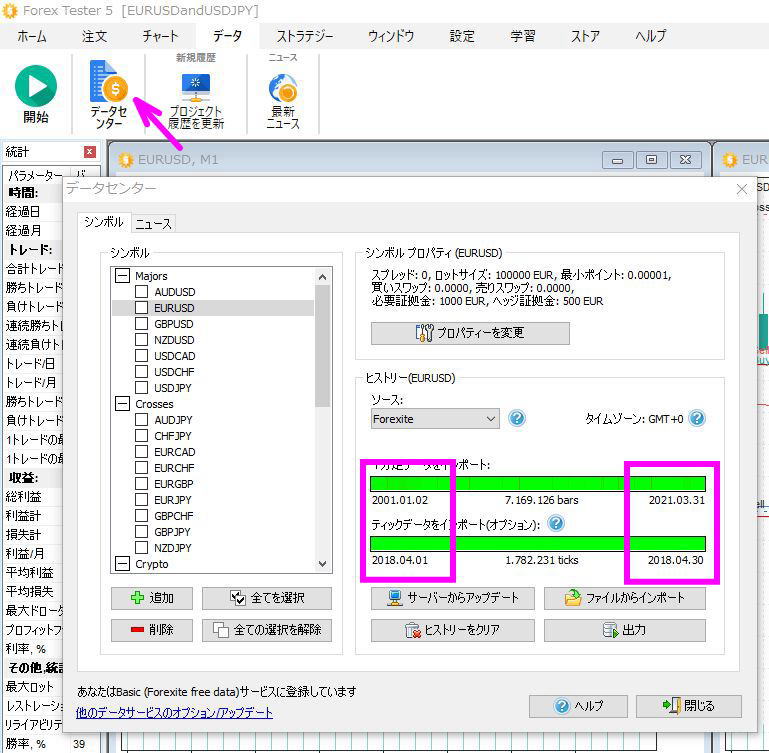This screenshot has width=769, height=753.
Task: Open the データセンター ribbon icon
Action: click(109, 80)
